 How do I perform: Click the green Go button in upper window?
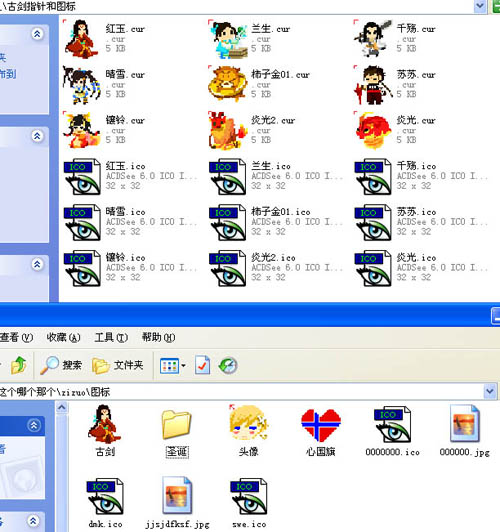click(496, 6)
